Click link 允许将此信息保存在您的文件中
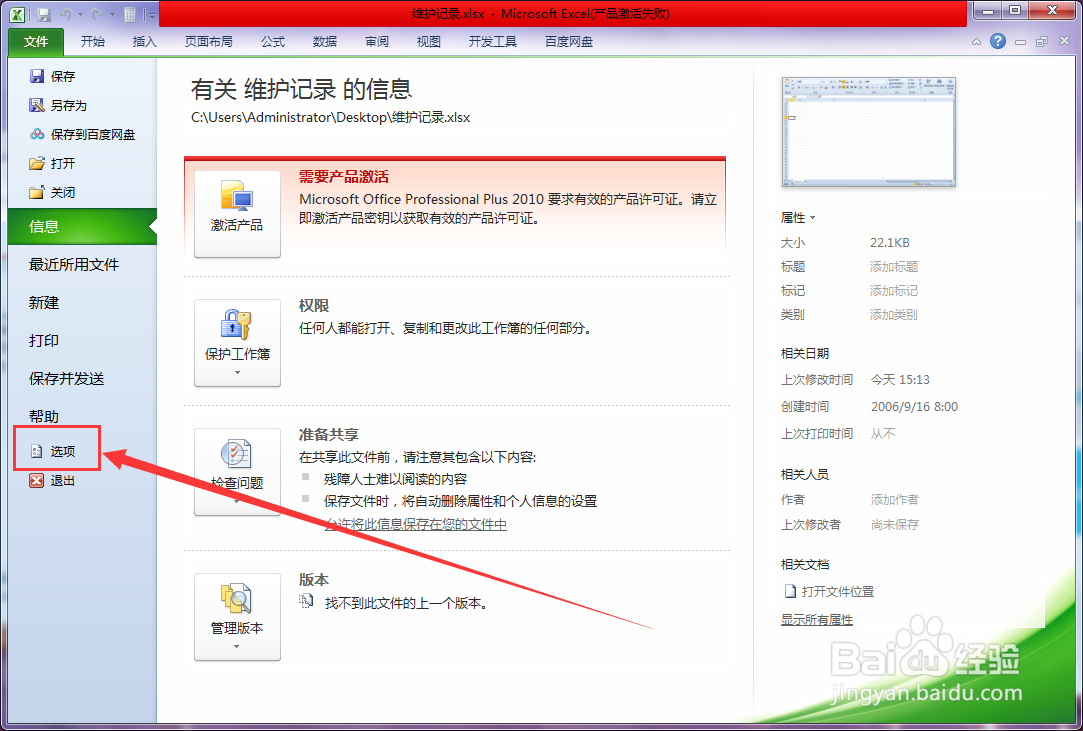The height and width of the screenshot is (731, 1083). pyautogui.click(x=416, y=524)
